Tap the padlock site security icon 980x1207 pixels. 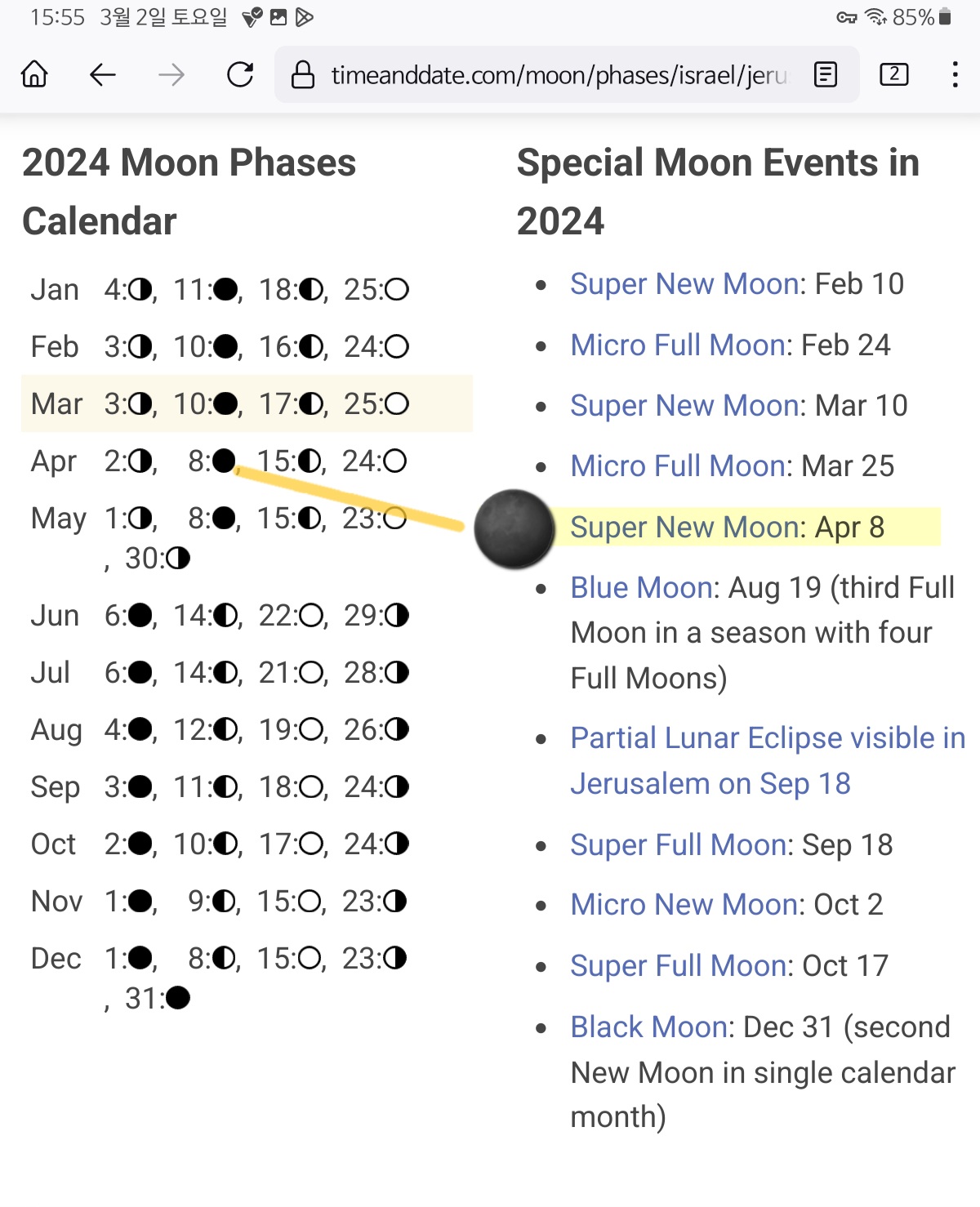[x=303, y=74]
